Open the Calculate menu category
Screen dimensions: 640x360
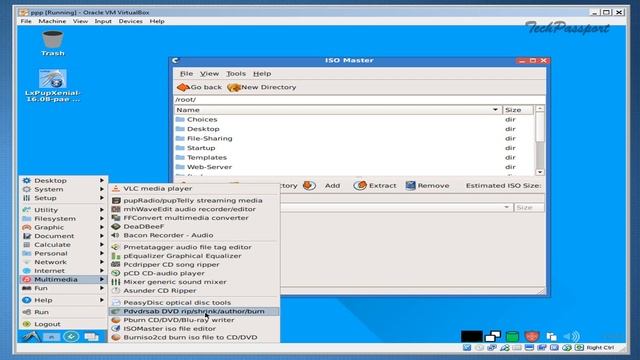tap(63, 245)
